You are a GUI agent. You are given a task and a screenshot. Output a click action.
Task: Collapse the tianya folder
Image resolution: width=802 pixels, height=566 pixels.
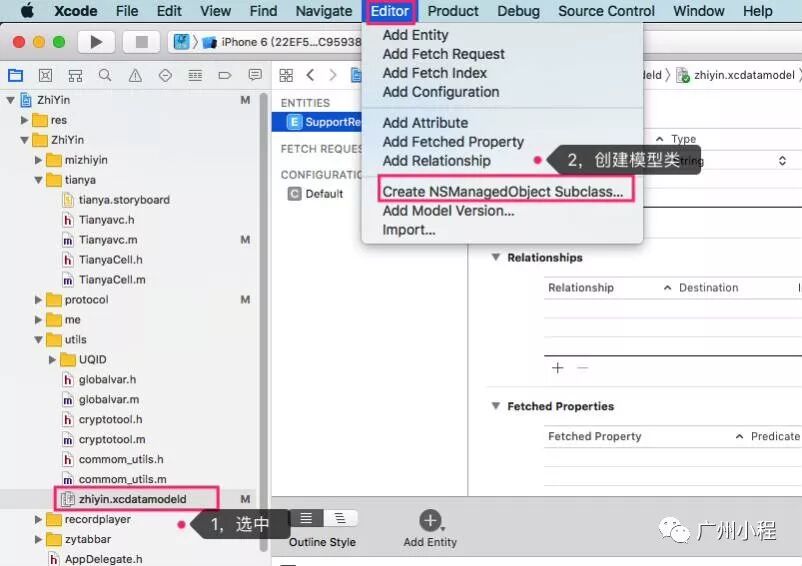pos(38,180)
